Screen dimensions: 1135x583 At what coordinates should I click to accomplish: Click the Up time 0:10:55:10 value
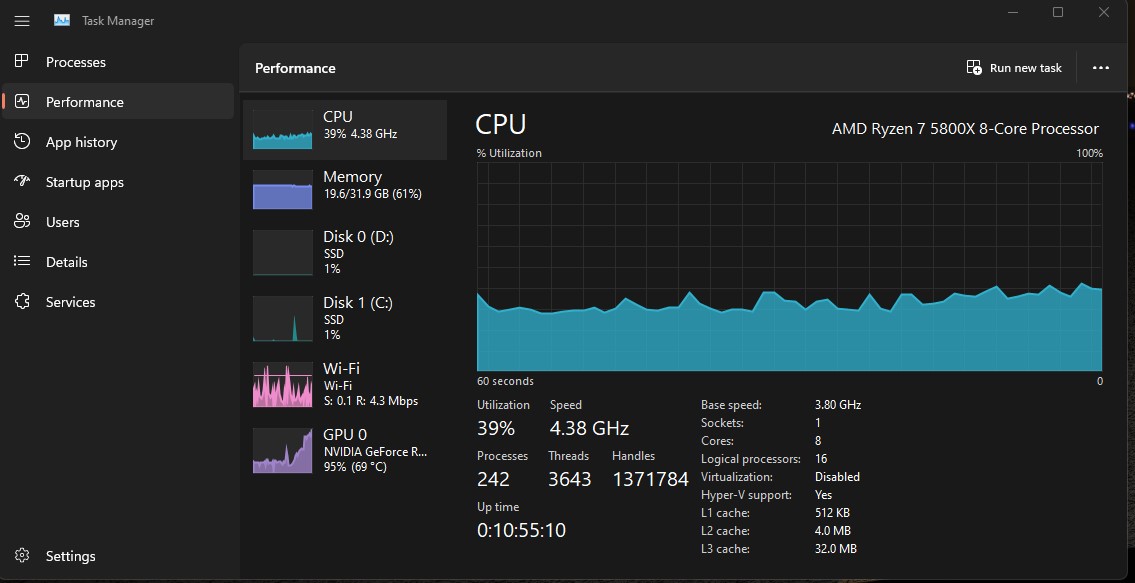[x=521, y=530]
